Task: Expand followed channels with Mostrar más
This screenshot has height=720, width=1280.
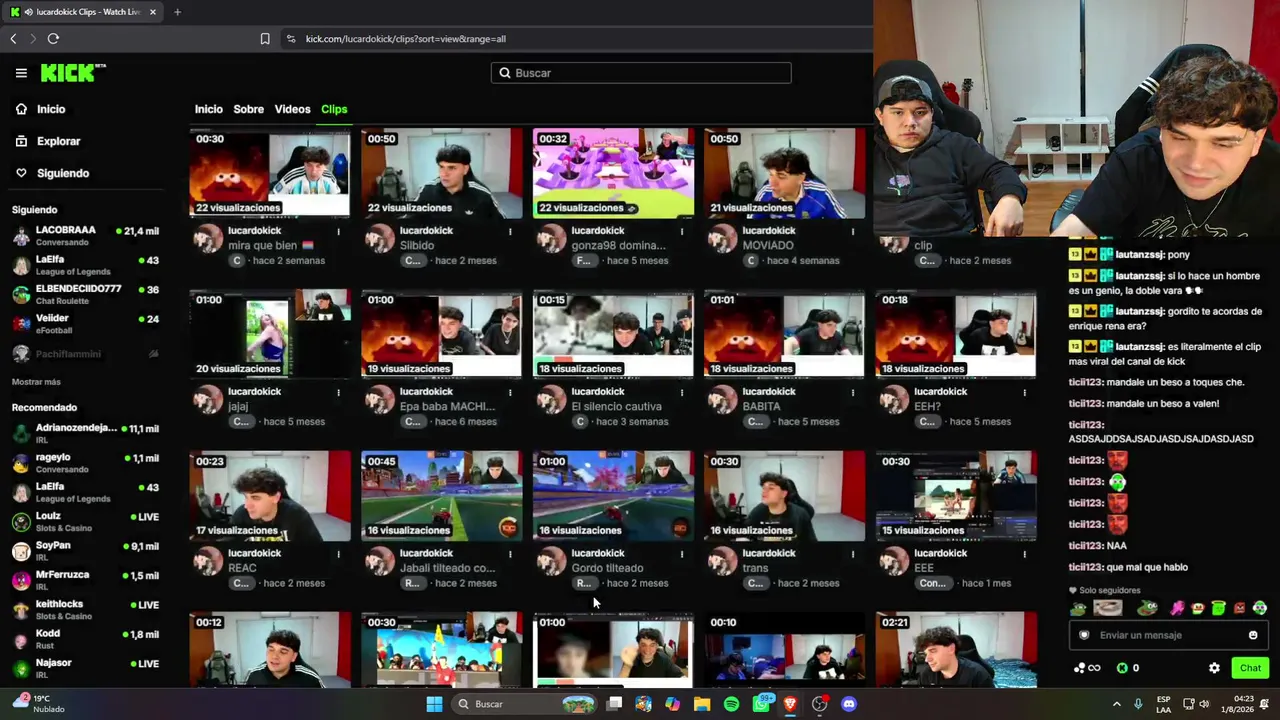Action: click(x=36, y=382)
